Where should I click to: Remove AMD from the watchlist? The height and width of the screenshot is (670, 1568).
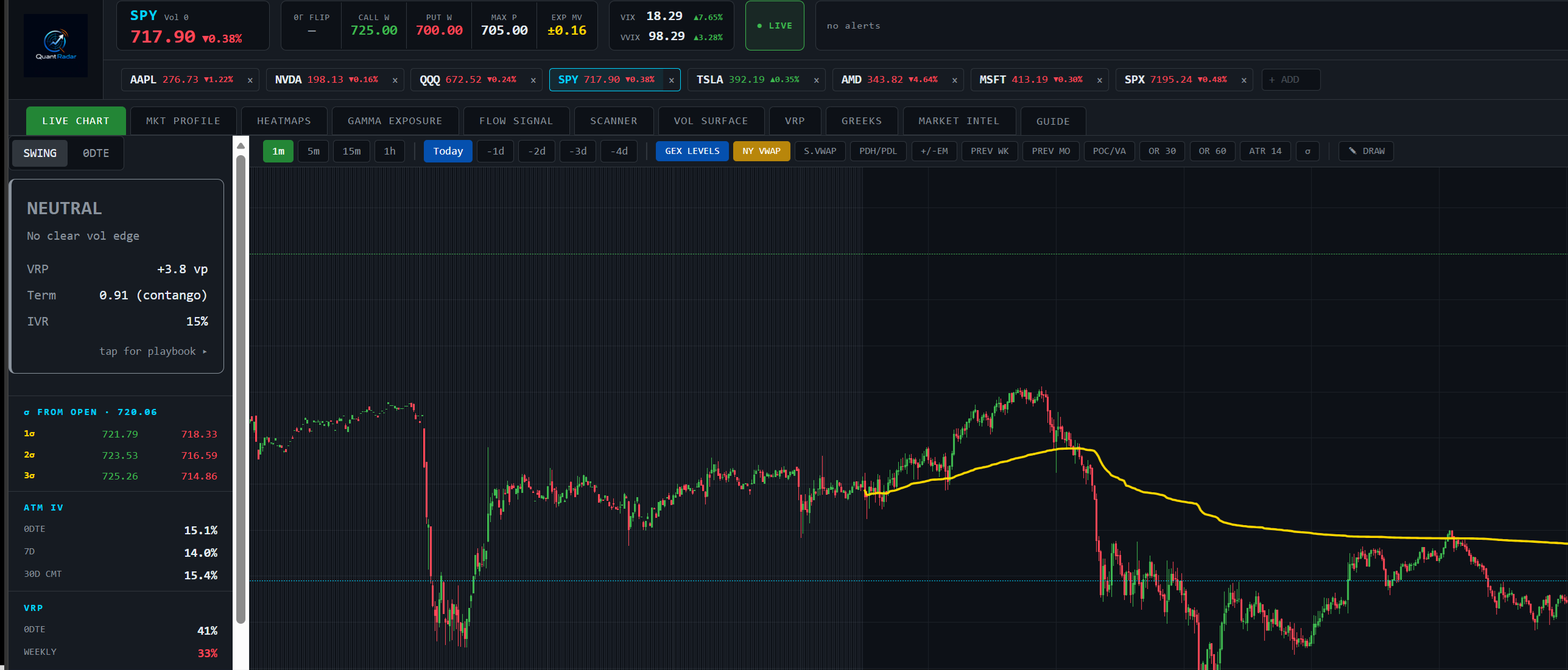coord(954,80)
